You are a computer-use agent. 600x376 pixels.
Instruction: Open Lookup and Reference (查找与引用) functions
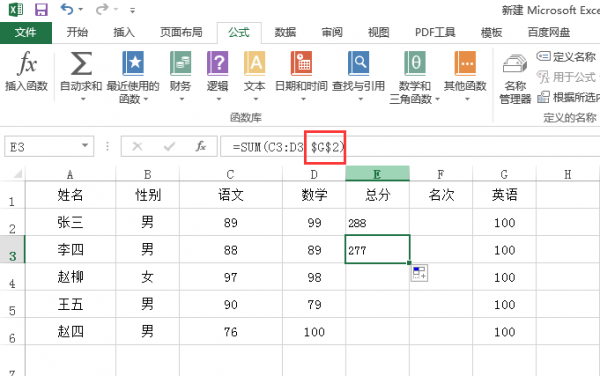pyautogui.click(x=359, y=63)
